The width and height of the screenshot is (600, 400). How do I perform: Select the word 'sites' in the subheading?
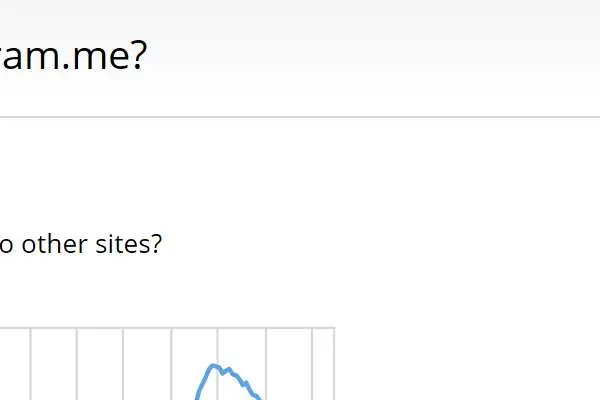122,244
